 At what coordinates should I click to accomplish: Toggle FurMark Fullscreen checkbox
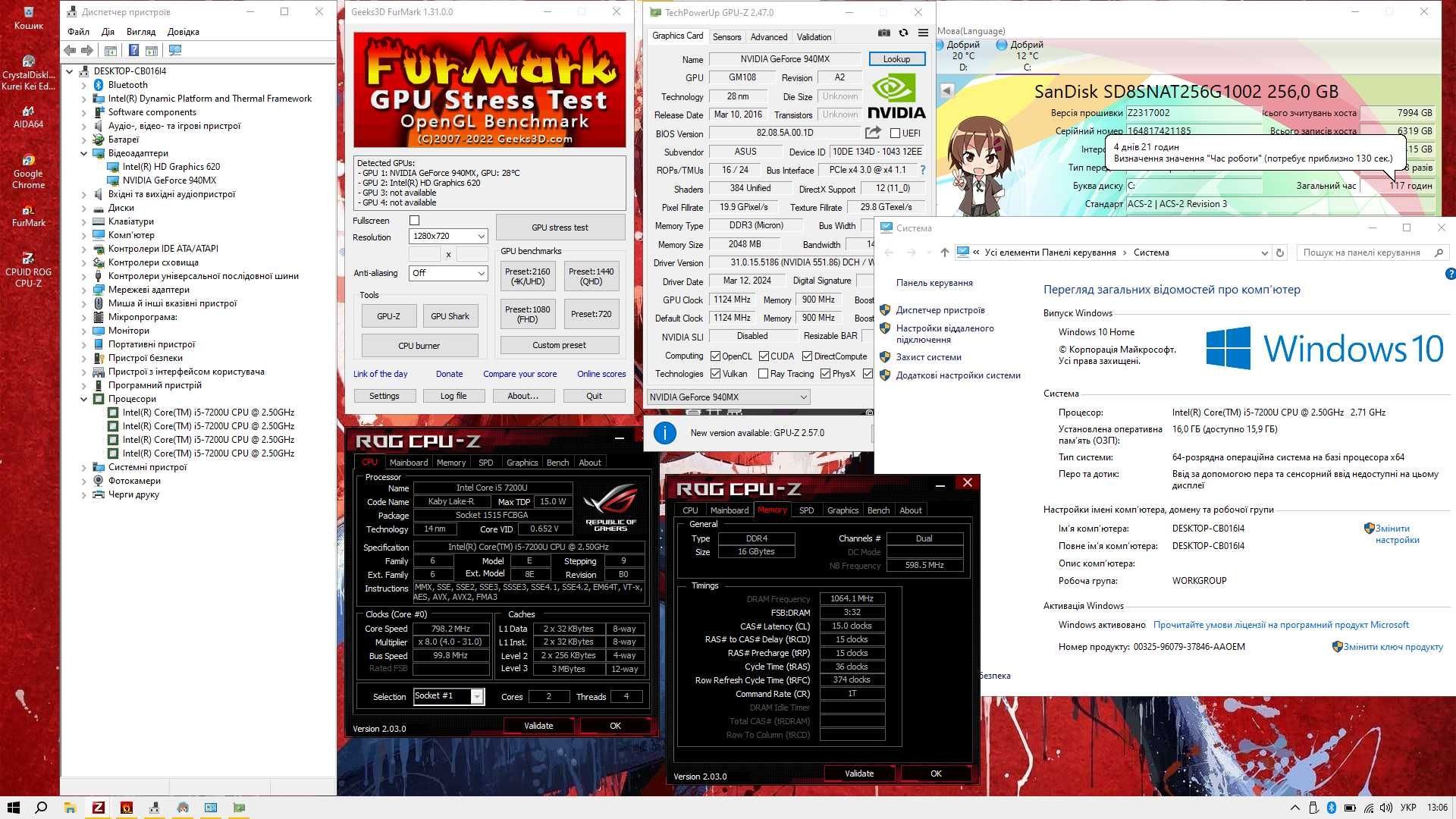click(414, 221)
